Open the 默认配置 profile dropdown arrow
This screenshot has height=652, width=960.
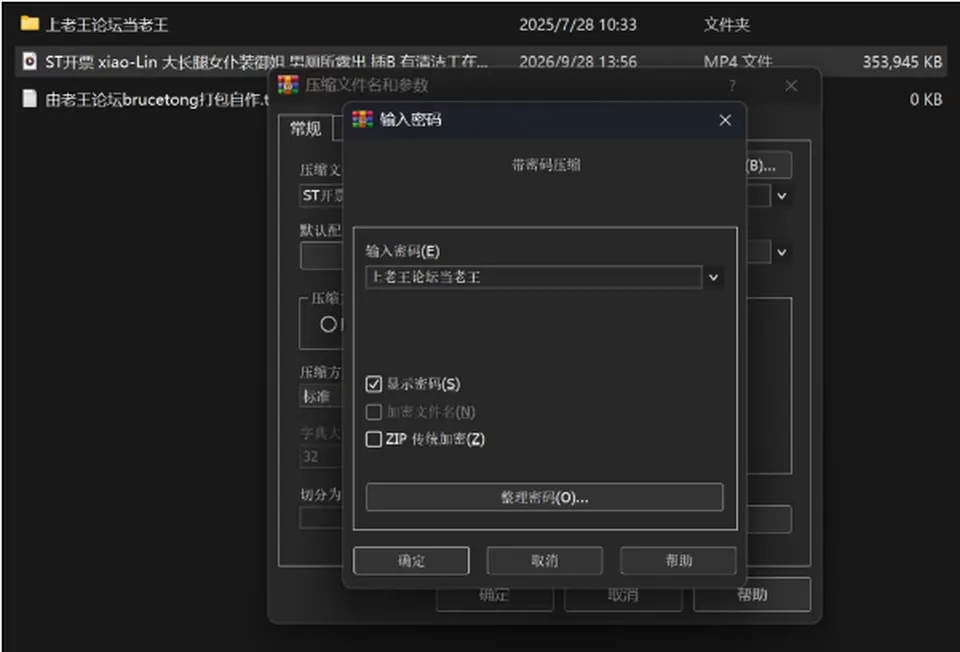[x=782, y=252]
